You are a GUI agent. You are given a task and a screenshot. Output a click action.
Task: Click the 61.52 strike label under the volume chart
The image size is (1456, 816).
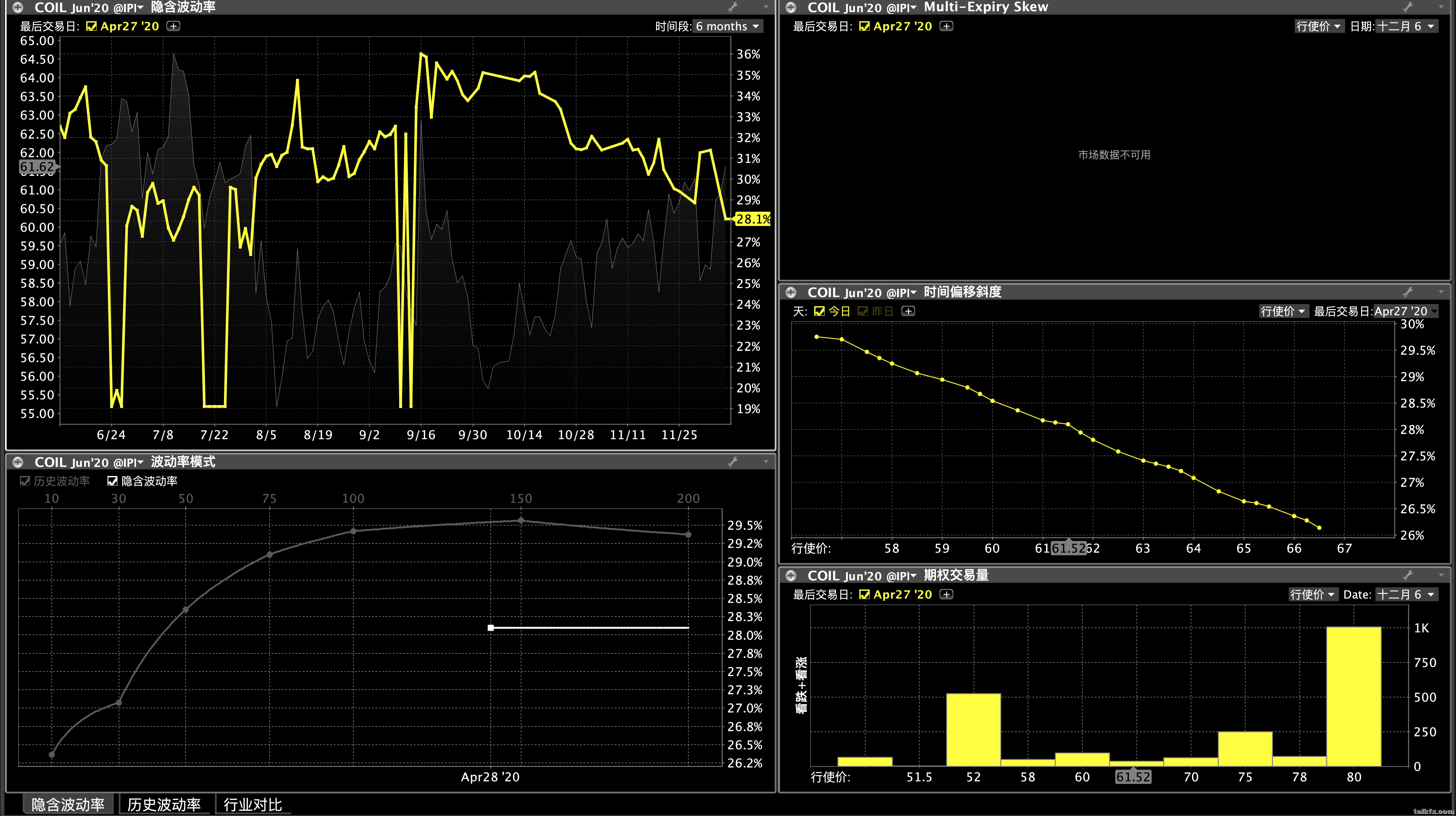pyautogui.click(x=1133, y=777)
